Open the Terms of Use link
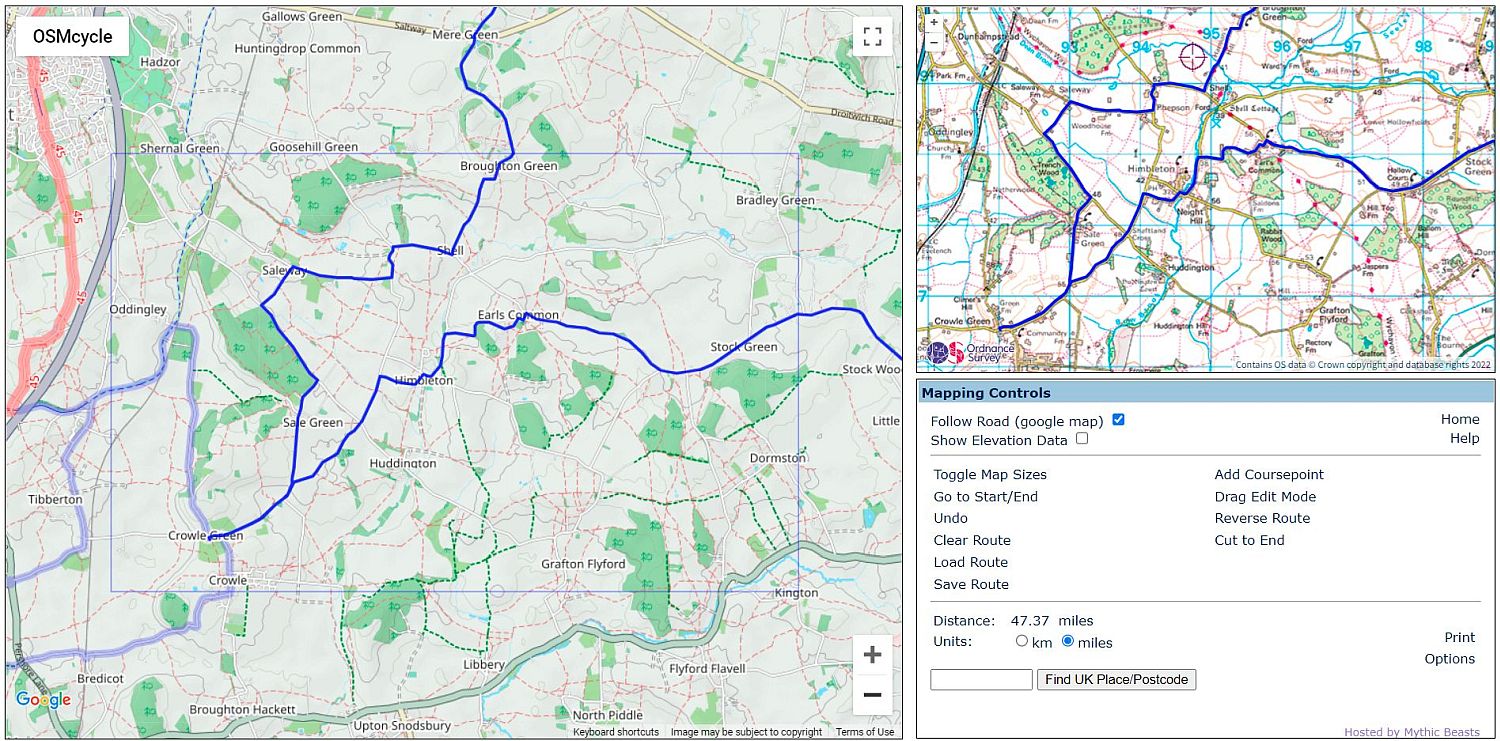 coord(865,732)
